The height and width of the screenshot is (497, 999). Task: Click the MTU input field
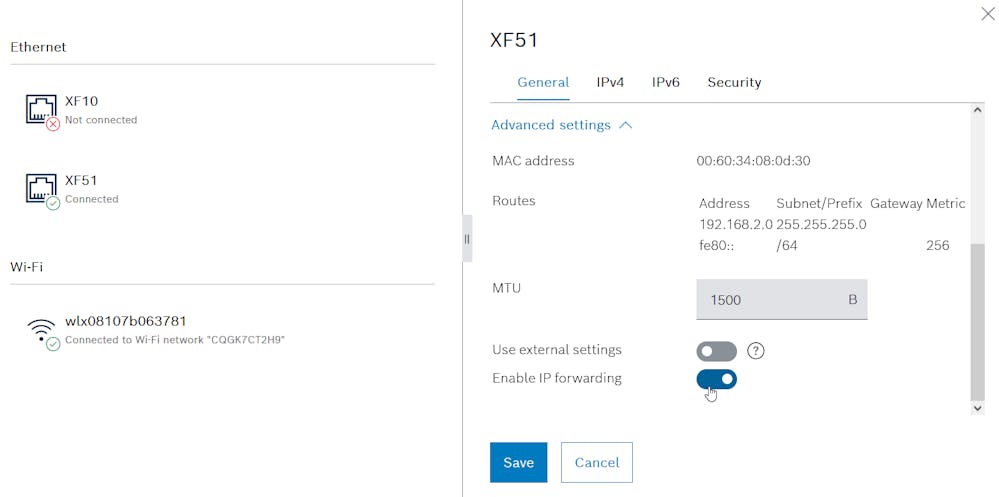pyautogui.click(x=782, y=299)
